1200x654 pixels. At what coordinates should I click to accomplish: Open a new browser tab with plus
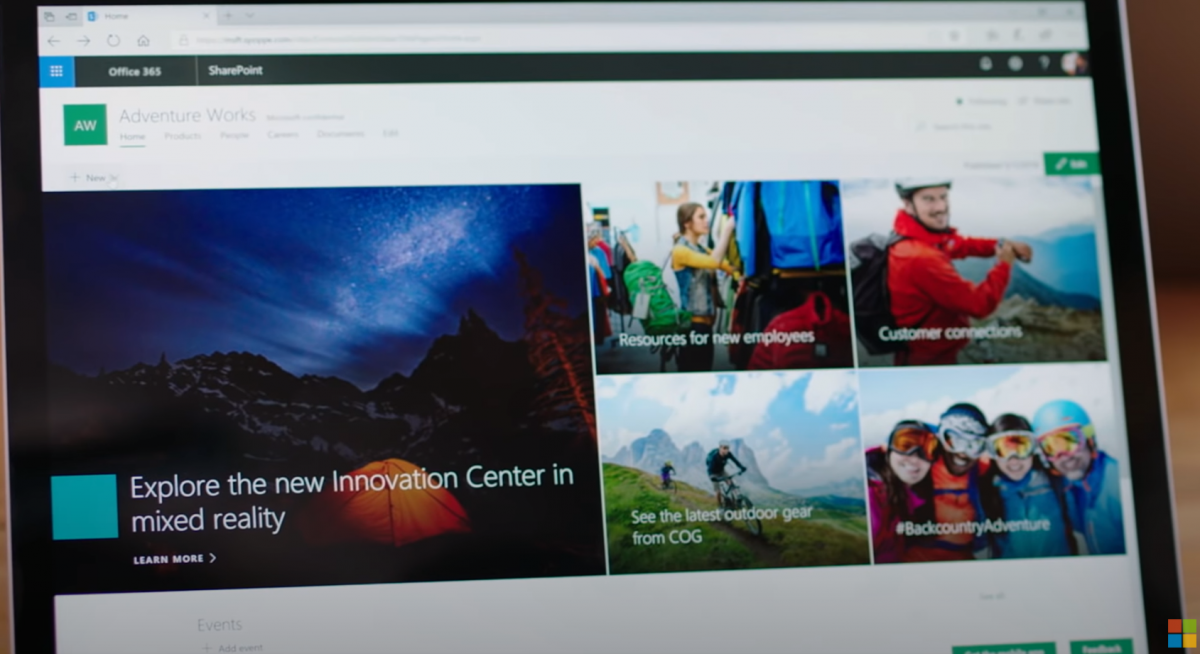227,15
